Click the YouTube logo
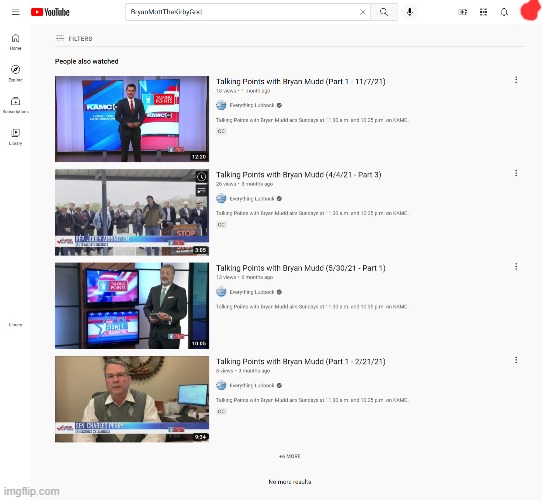Viewport: 542px width, 500px height. (50, 12)
